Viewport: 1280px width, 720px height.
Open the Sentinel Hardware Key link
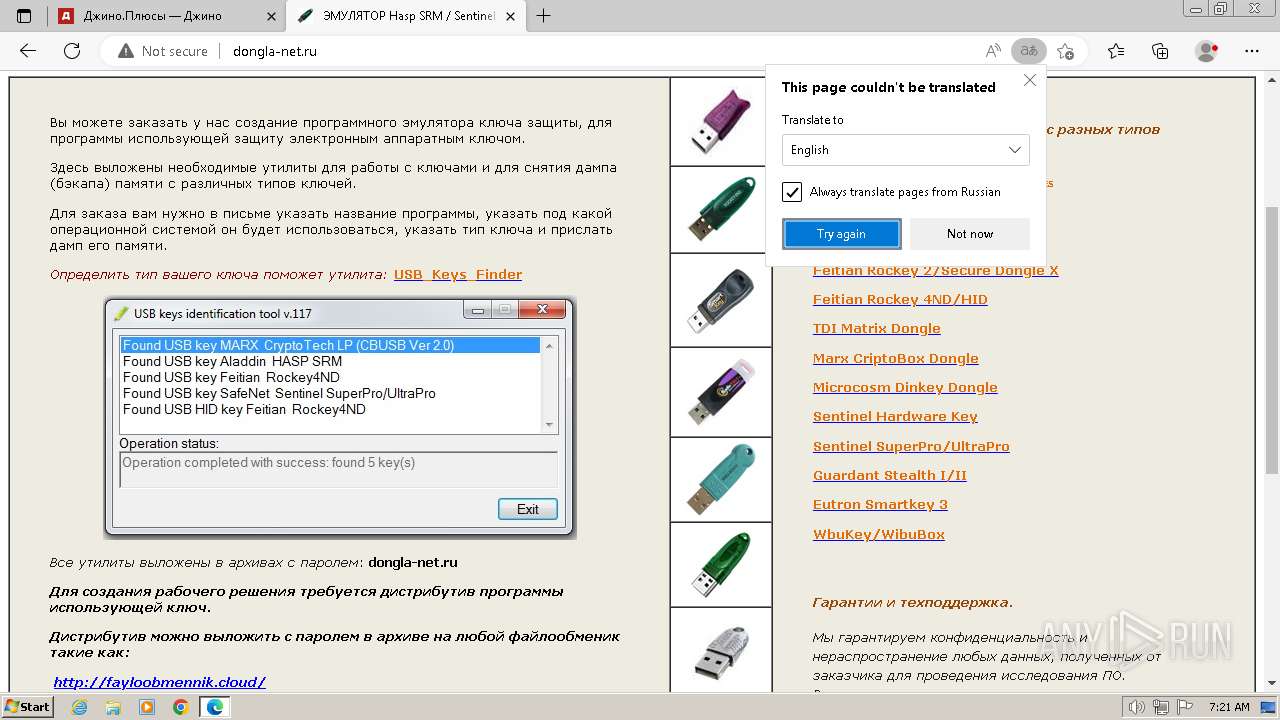895,416
